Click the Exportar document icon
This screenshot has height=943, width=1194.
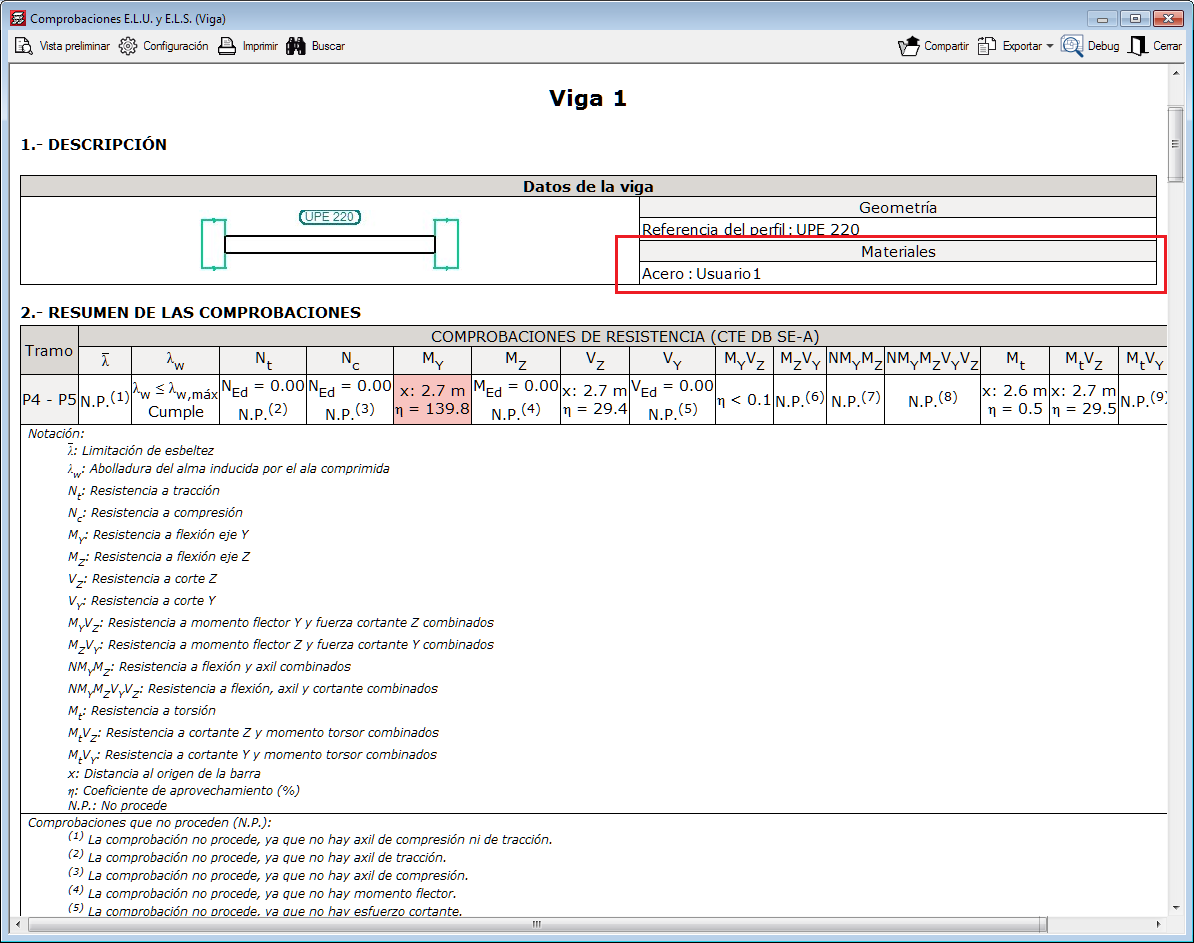tap(987, 46)
